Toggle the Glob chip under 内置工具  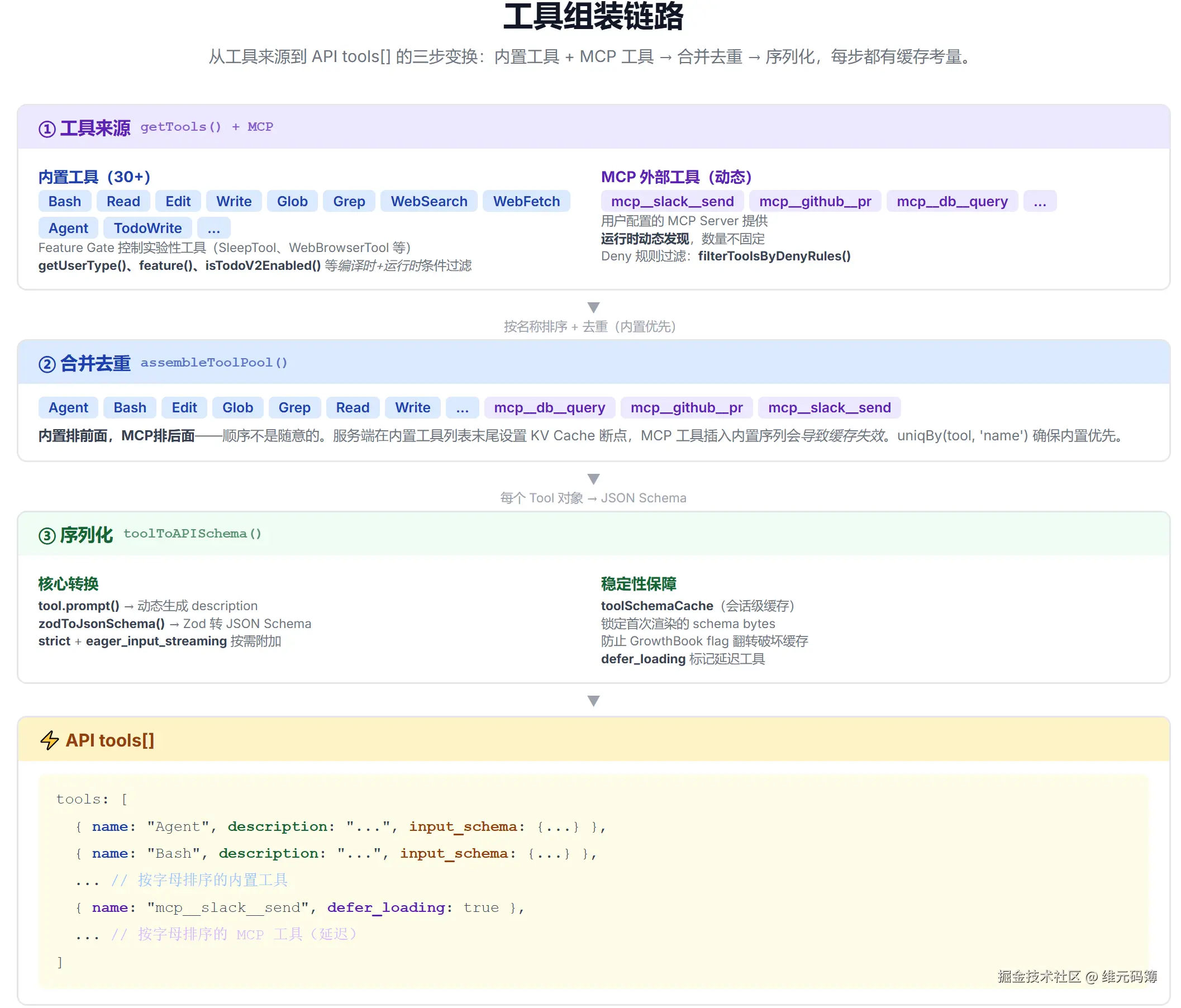click(292, 201)
